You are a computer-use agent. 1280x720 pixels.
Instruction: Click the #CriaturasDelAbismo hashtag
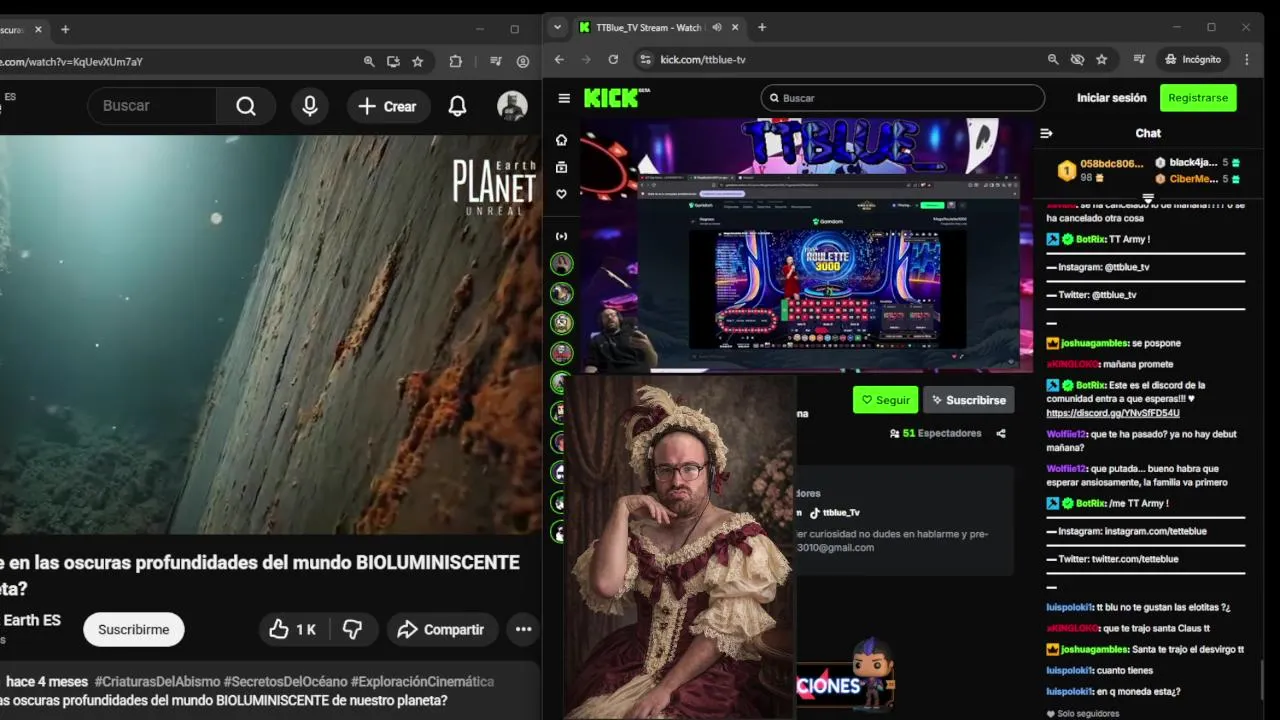(157, 681)
